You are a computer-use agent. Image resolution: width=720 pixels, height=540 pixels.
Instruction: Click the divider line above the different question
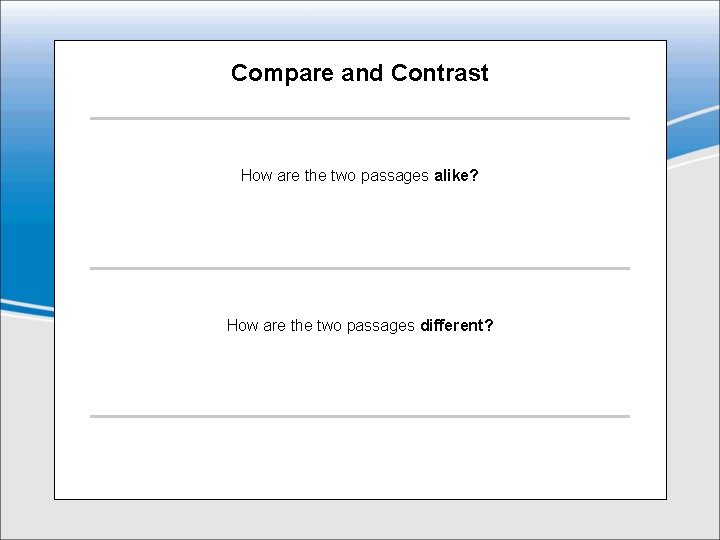point(360,268)
